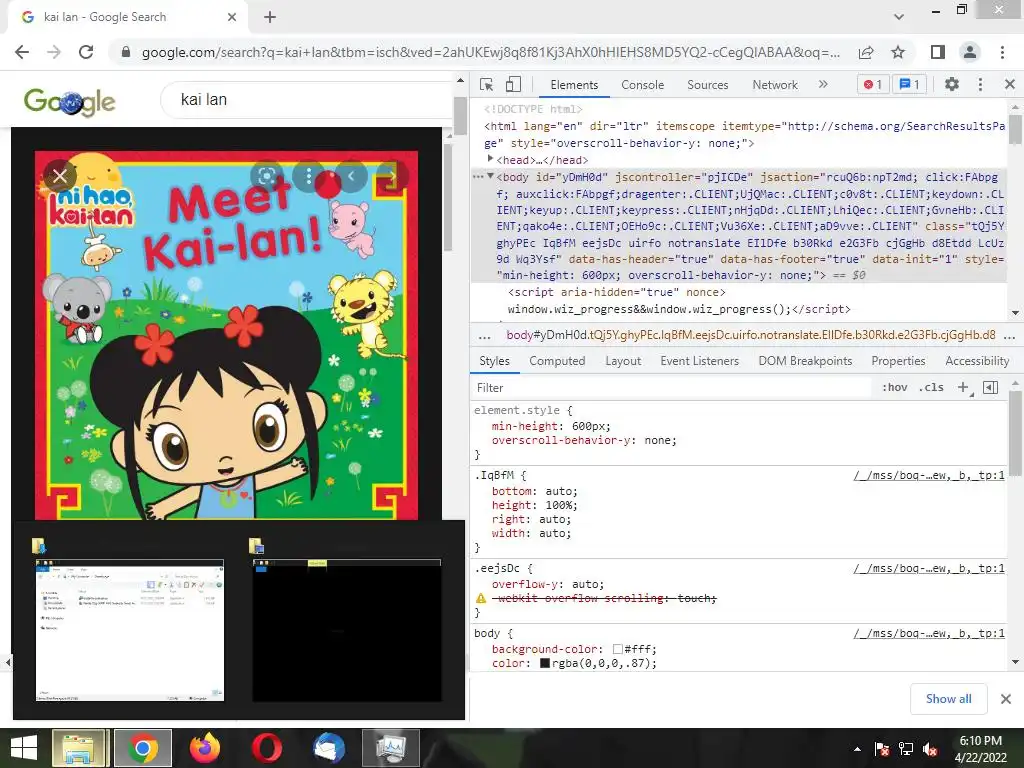Click the Styles Filter input field
Viewport: 1024px width, 768px height.
pyautogui.click(x=673, y=388)
